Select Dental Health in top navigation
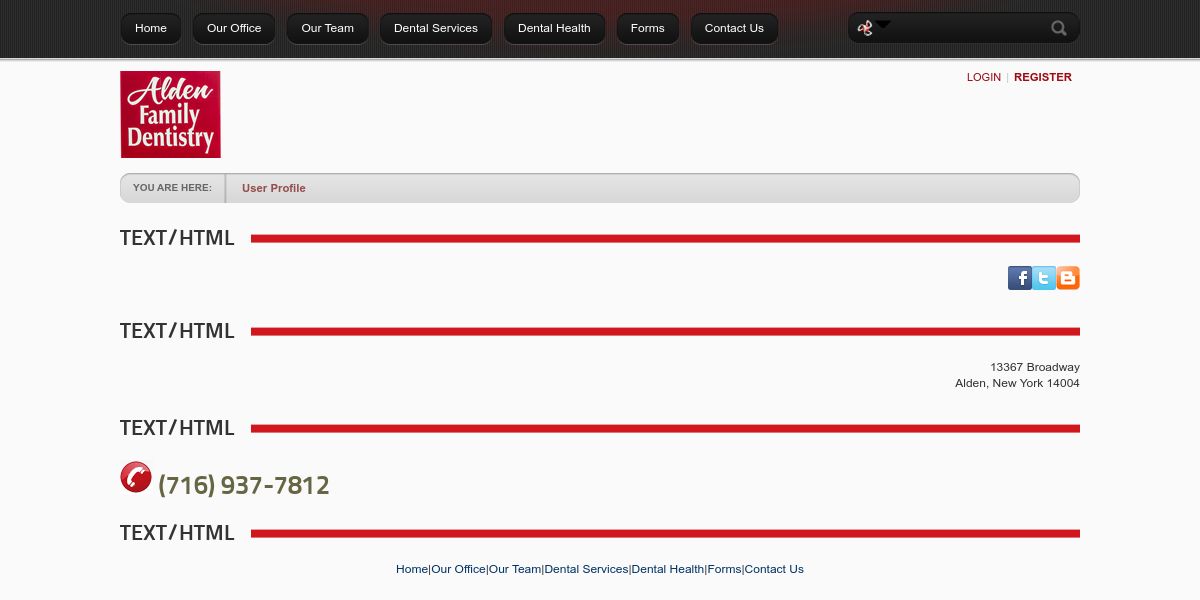Image resolution: width=1200 pixels, height=600 pixels. point(554,28)
